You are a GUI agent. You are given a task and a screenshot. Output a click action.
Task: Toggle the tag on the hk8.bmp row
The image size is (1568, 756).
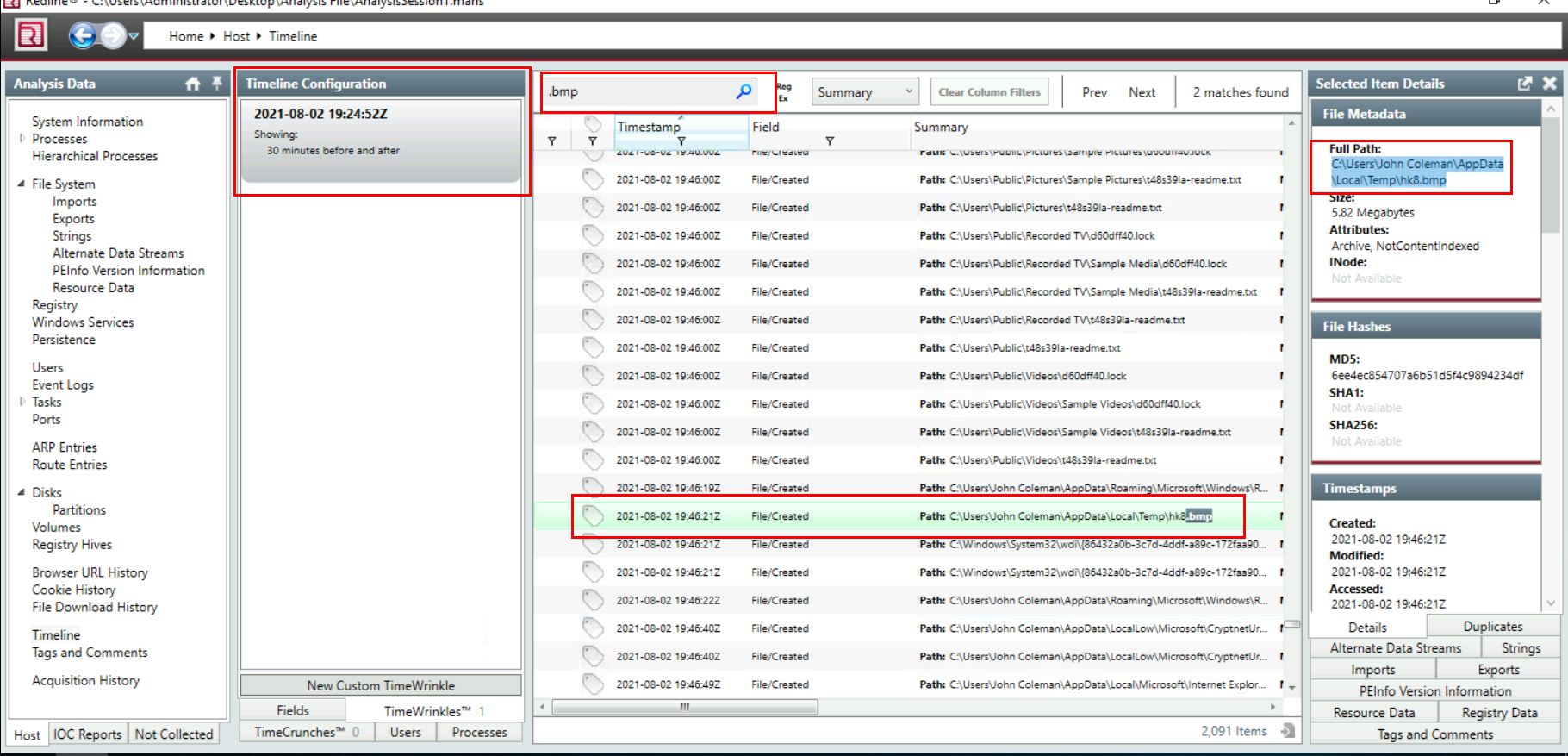[593, 515]
